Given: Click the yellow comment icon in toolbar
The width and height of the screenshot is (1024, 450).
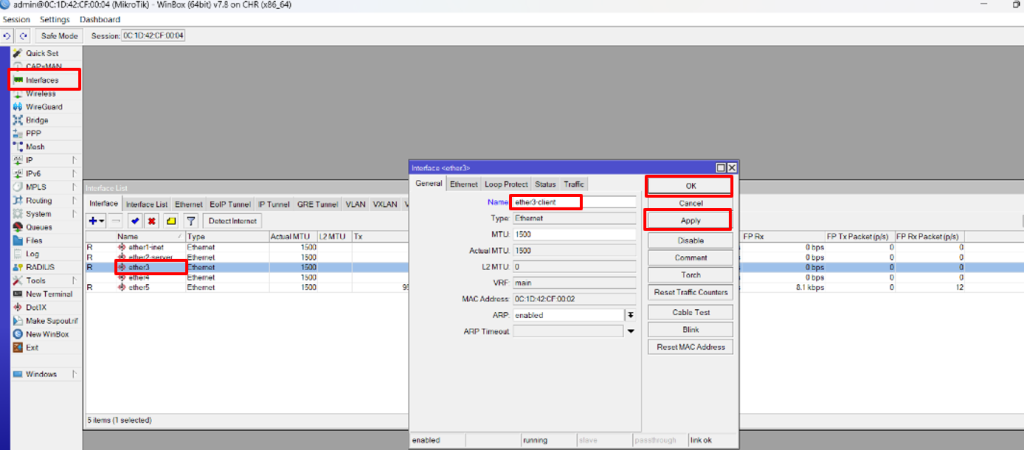Looking at the screenshot, I should pyautogui.click(x=171, y=220).
